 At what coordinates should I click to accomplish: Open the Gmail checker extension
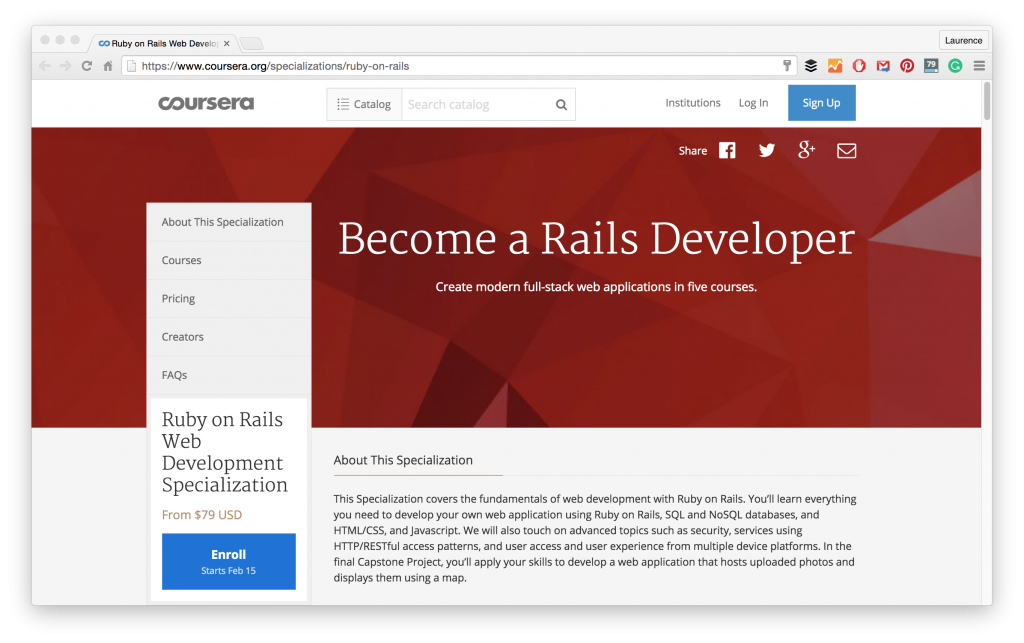(883, 66)
